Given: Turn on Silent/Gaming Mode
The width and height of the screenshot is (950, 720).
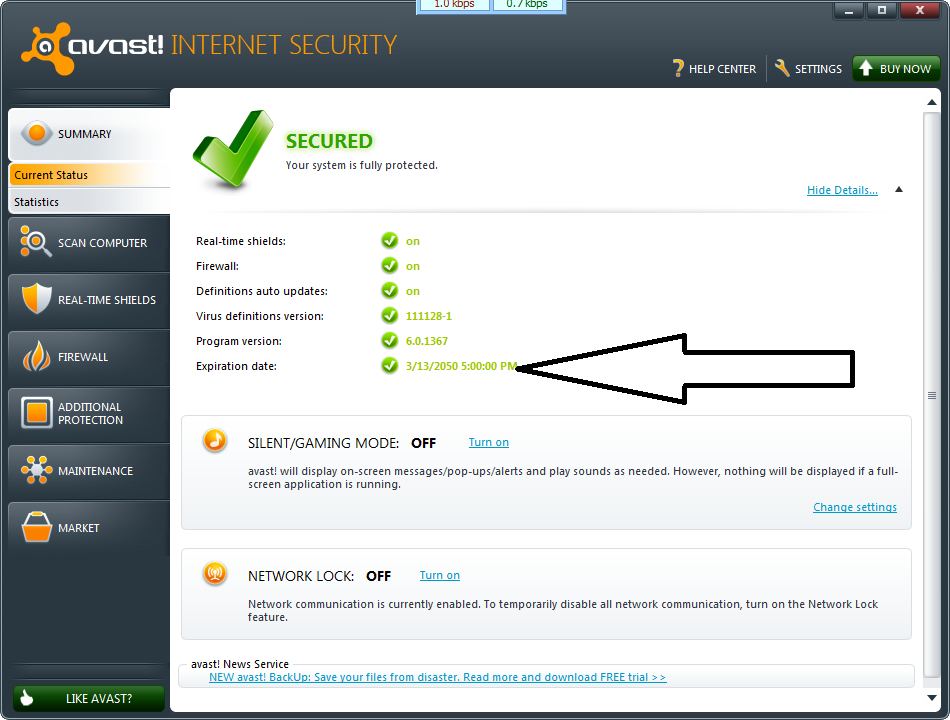Looking at the screenshot, I should pos(488,442).
